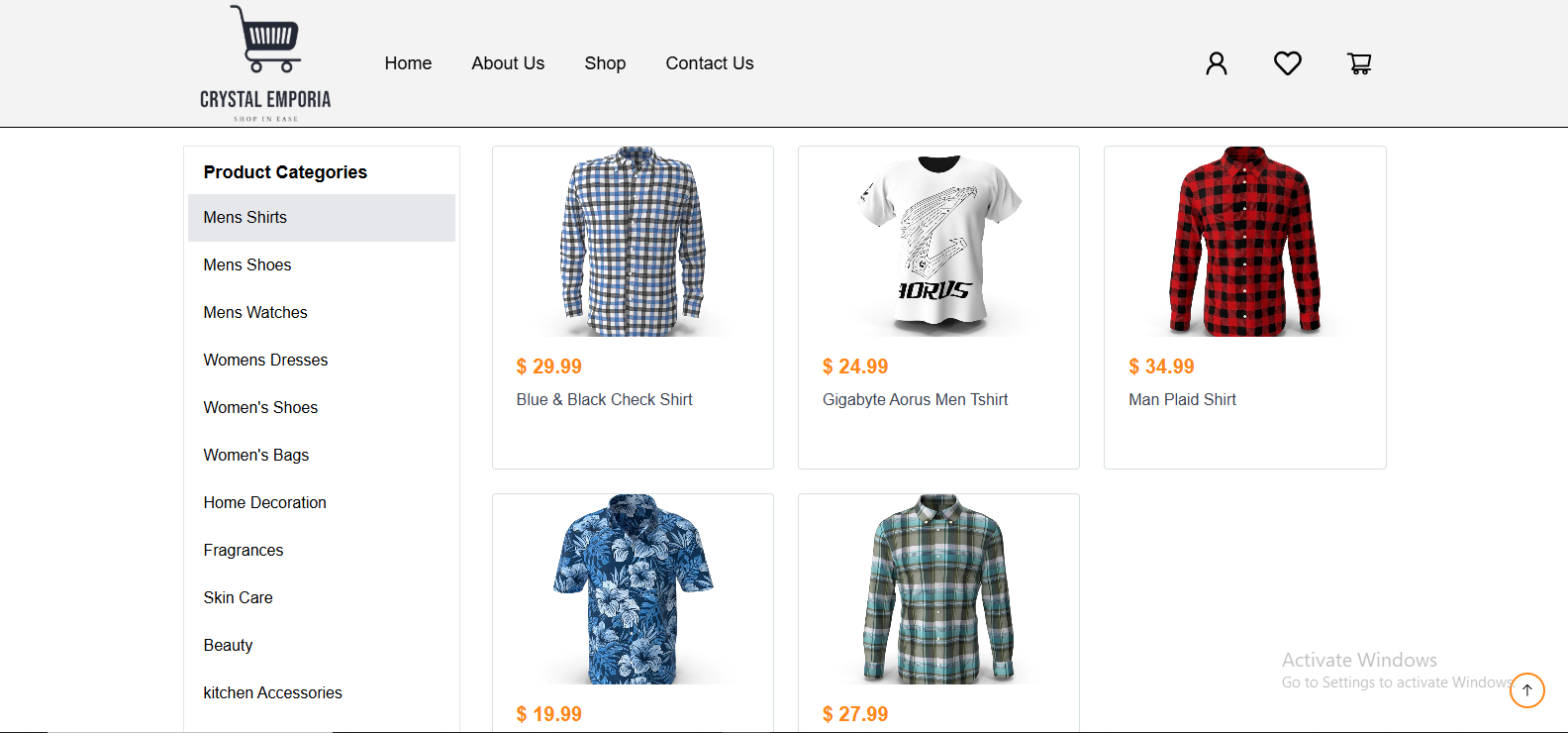Select the Women's Shoes category
The height and width of the screenshot is (733, 1568).
pos(322,408)
